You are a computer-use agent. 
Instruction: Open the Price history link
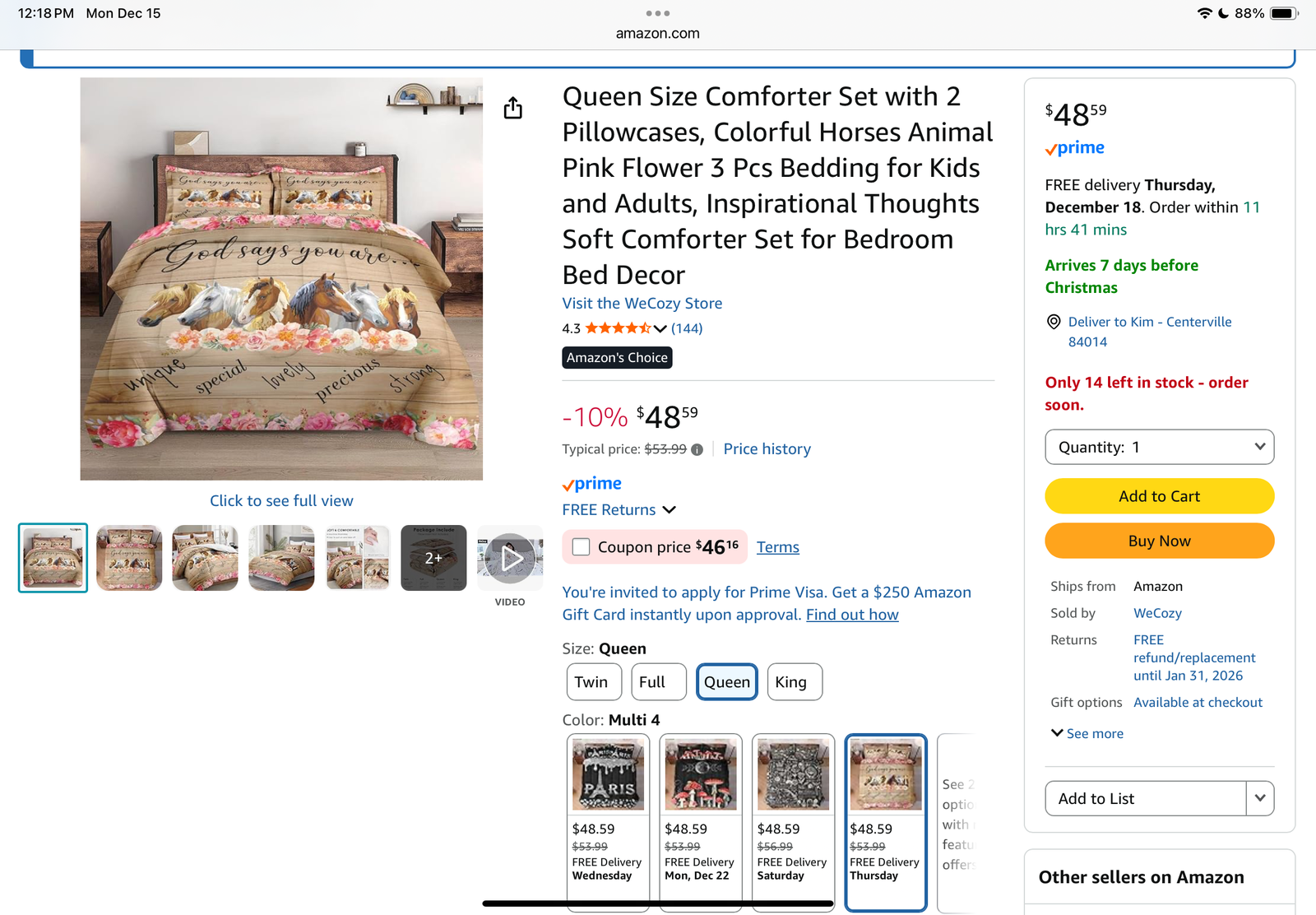pos(767,449)
